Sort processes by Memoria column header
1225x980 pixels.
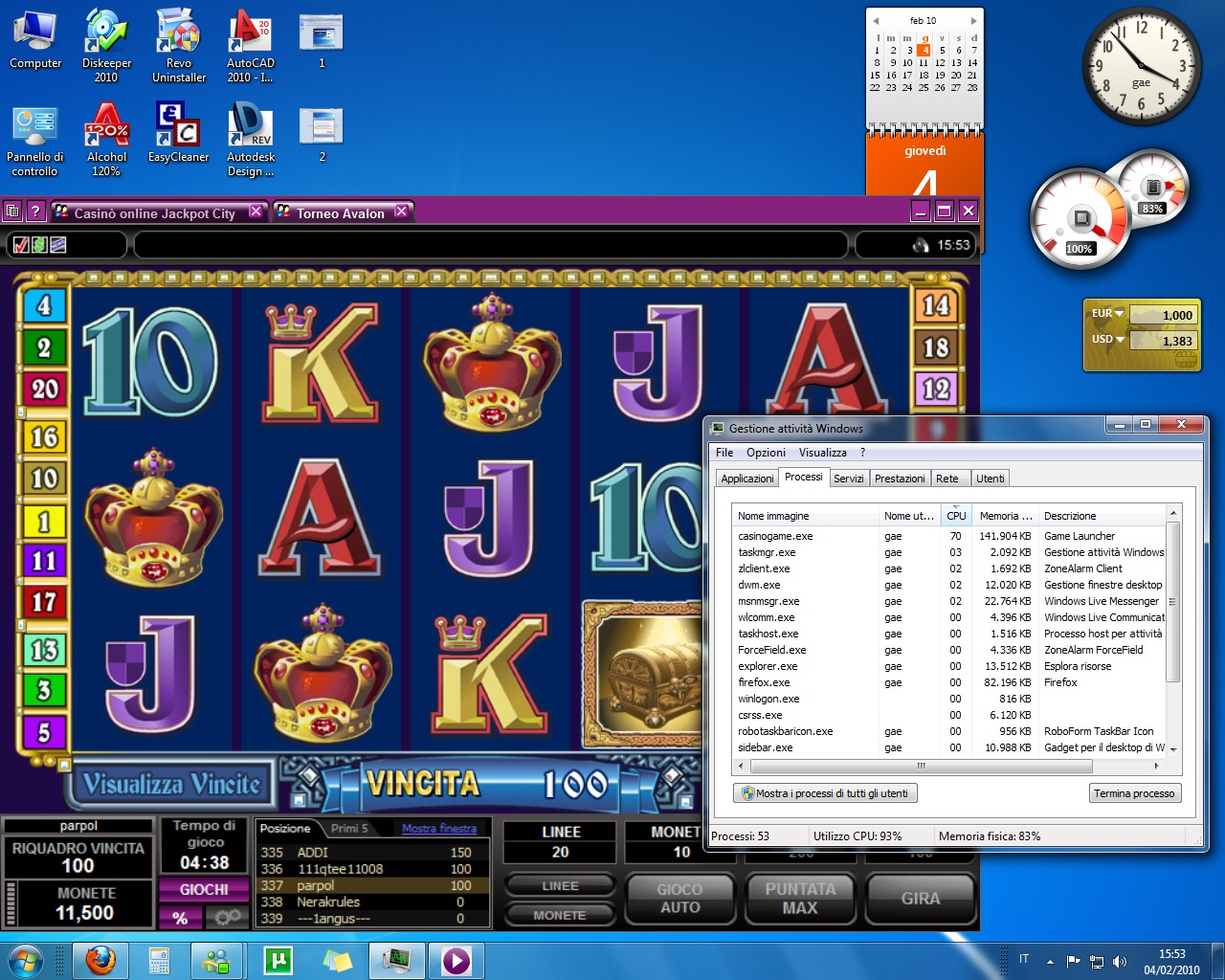pos(1005,516)
